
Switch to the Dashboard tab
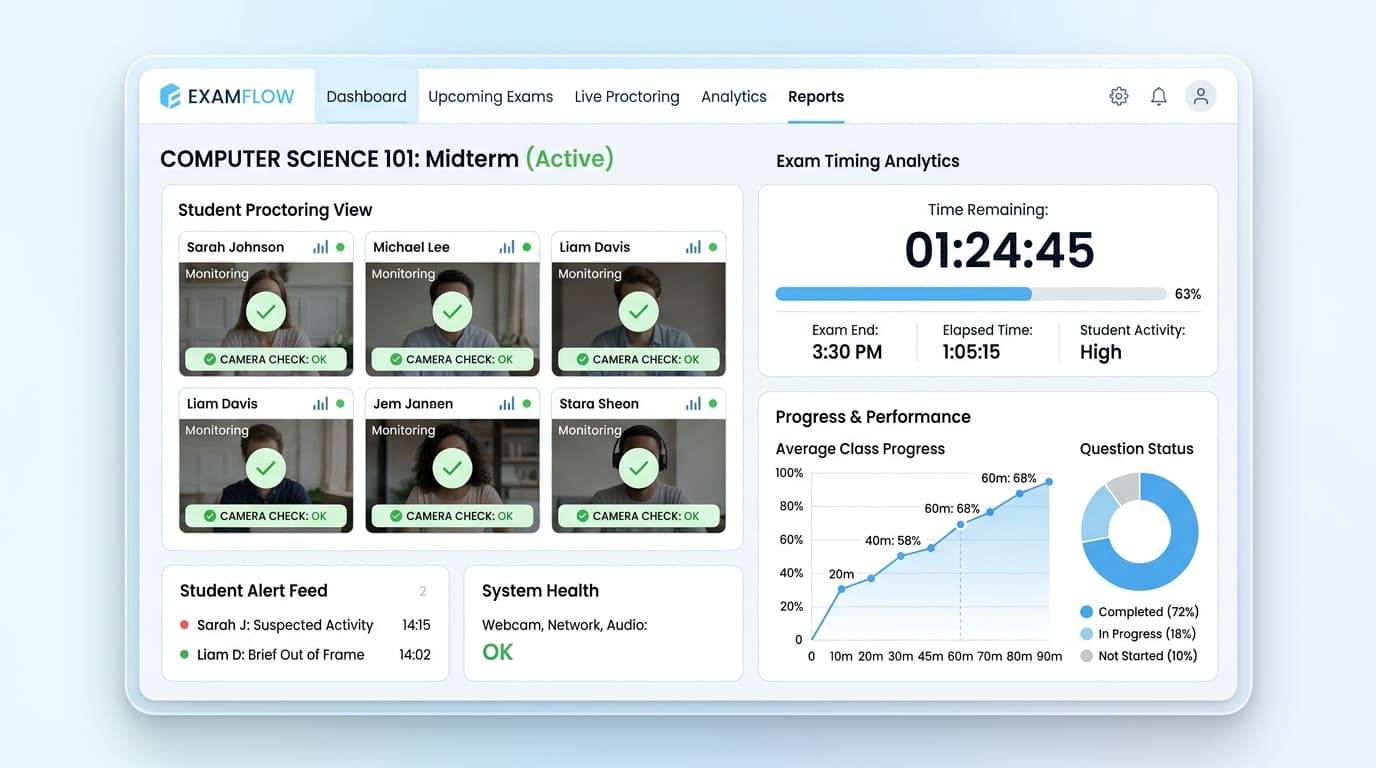(366, 97)
